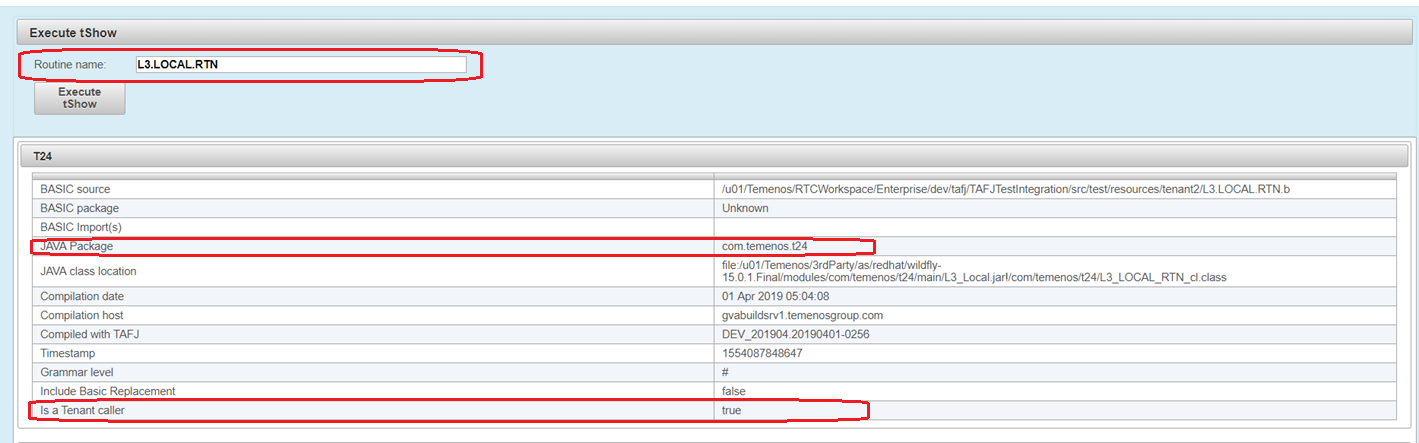Click the Compiled with TAFJ version value

tap(795, 334)
